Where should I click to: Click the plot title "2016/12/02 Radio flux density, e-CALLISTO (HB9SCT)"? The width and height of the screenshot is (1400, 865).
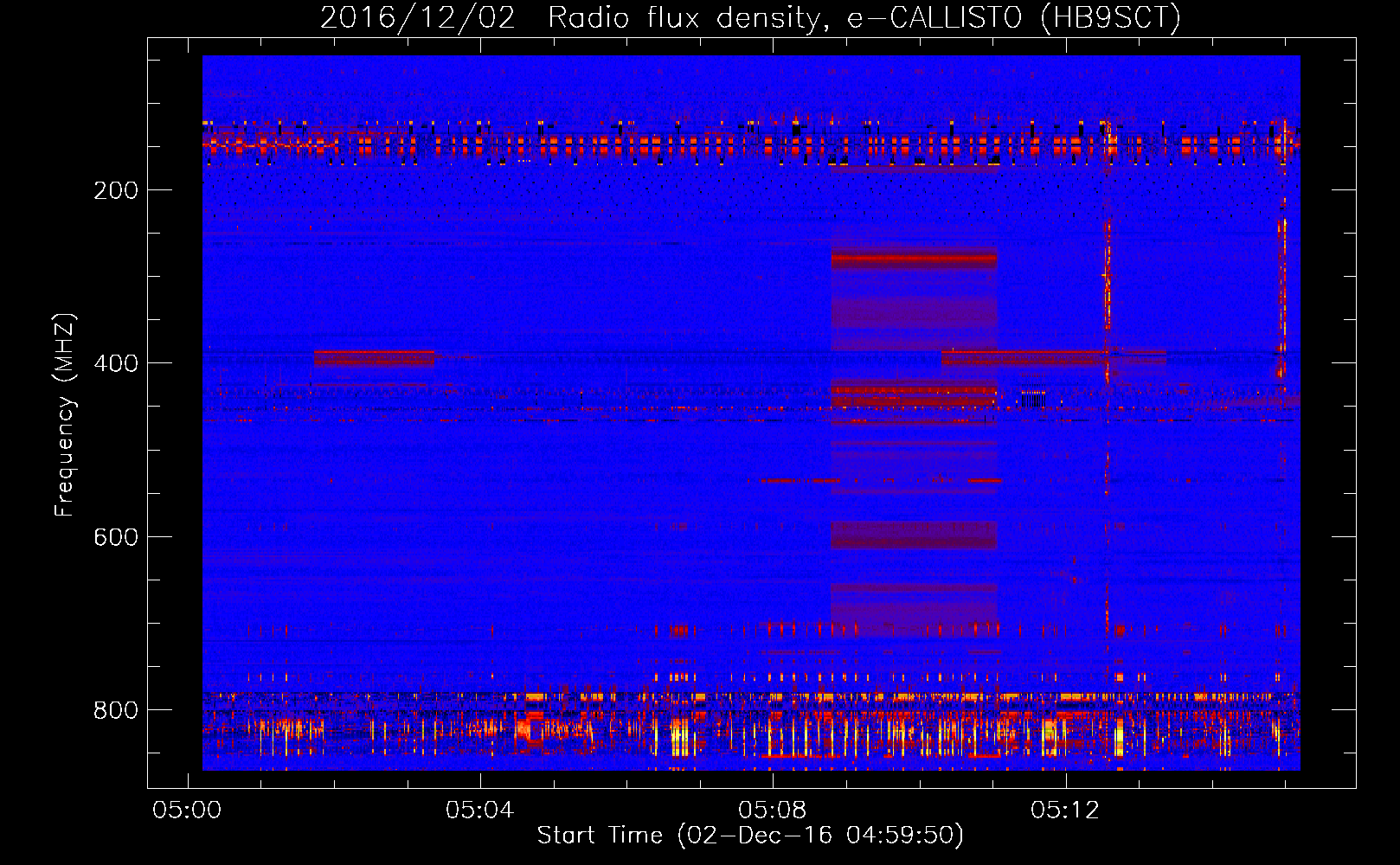[750, 18]
